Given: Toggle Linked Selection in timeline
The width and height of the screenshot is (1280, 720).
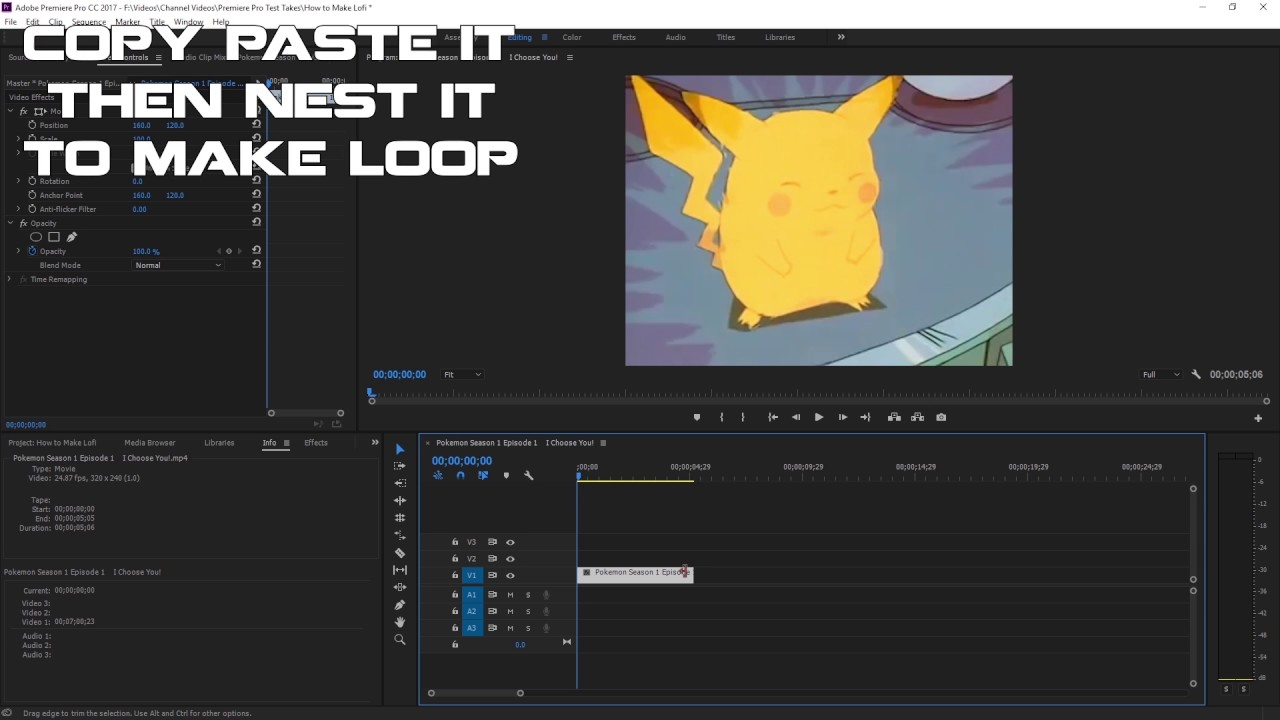Looking at the screenshot, I should click(x=483, y=476).
